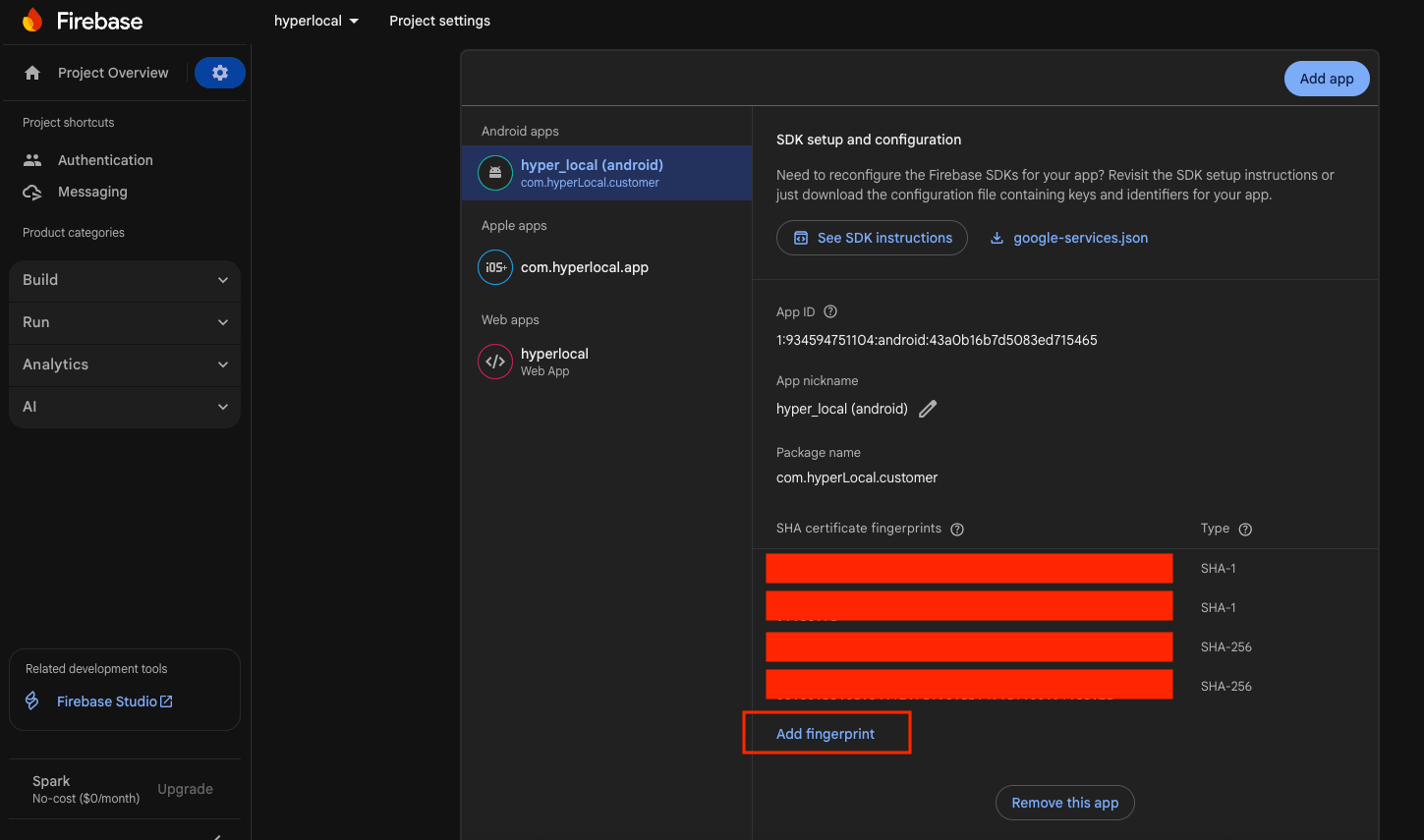
Task: Click the iOS app icon
Action: pyautogui.click(x=495, y=267)
